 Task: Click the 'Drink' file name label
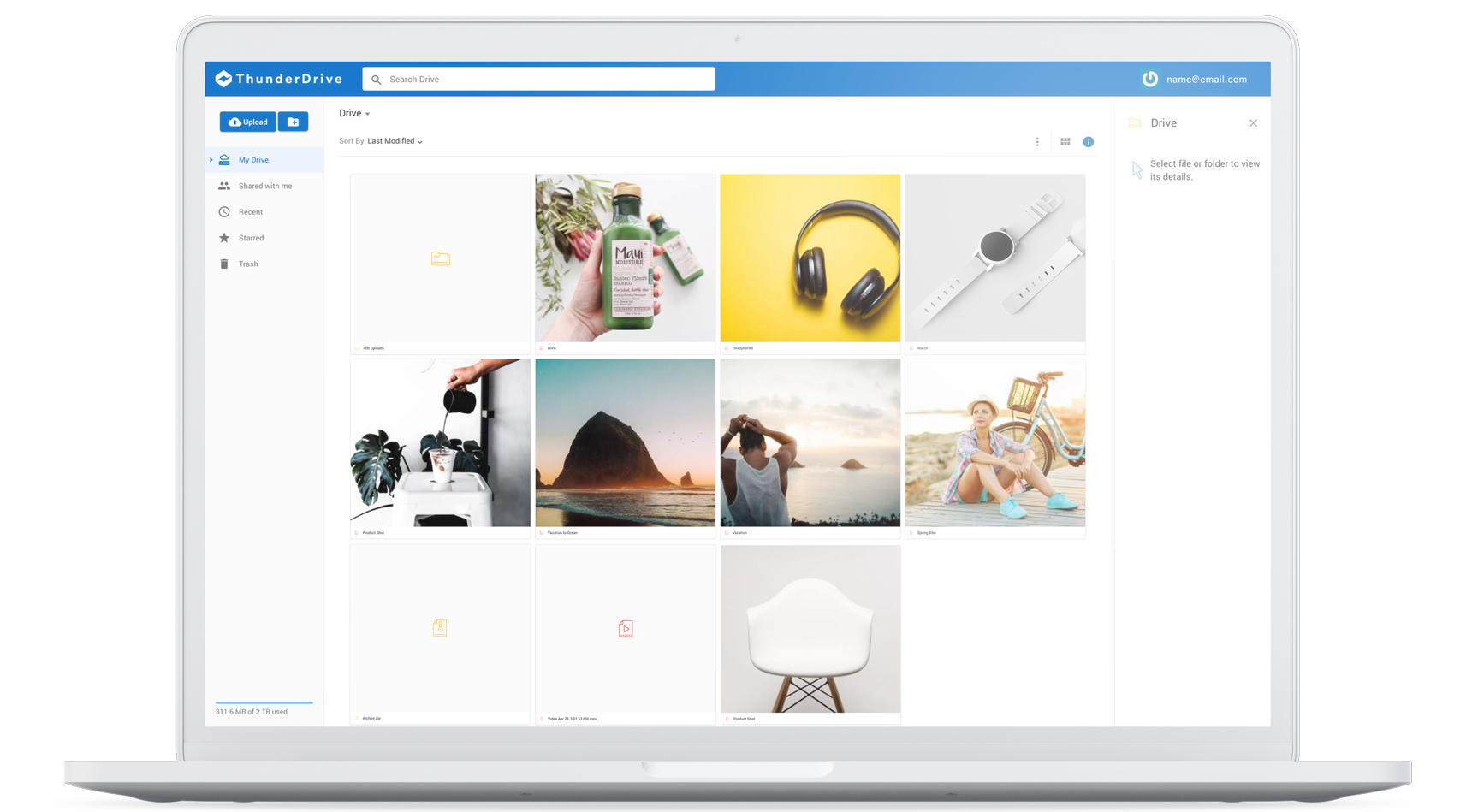pos(552,348)
